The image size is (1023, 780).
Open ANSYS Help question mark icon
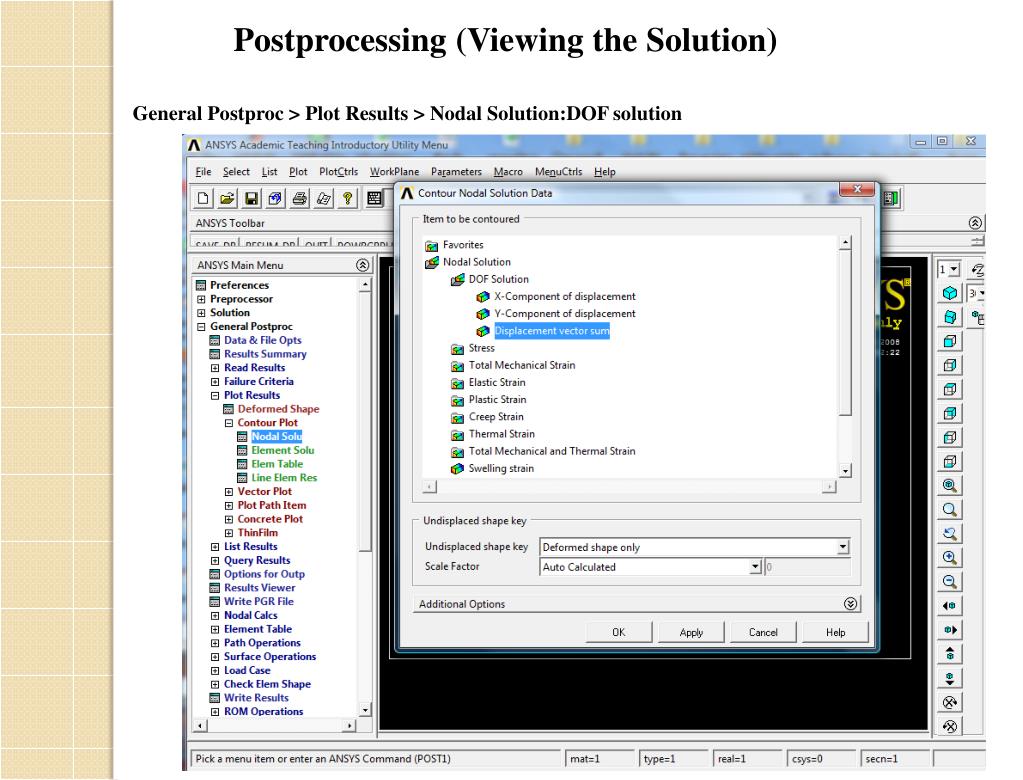(348, 198)
